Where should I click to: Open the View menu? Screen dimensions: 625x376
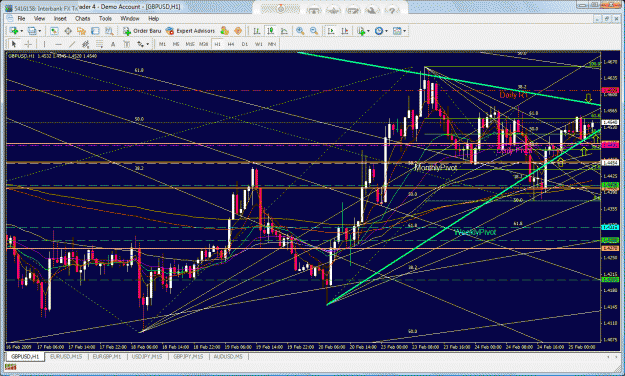coord(39,18)
